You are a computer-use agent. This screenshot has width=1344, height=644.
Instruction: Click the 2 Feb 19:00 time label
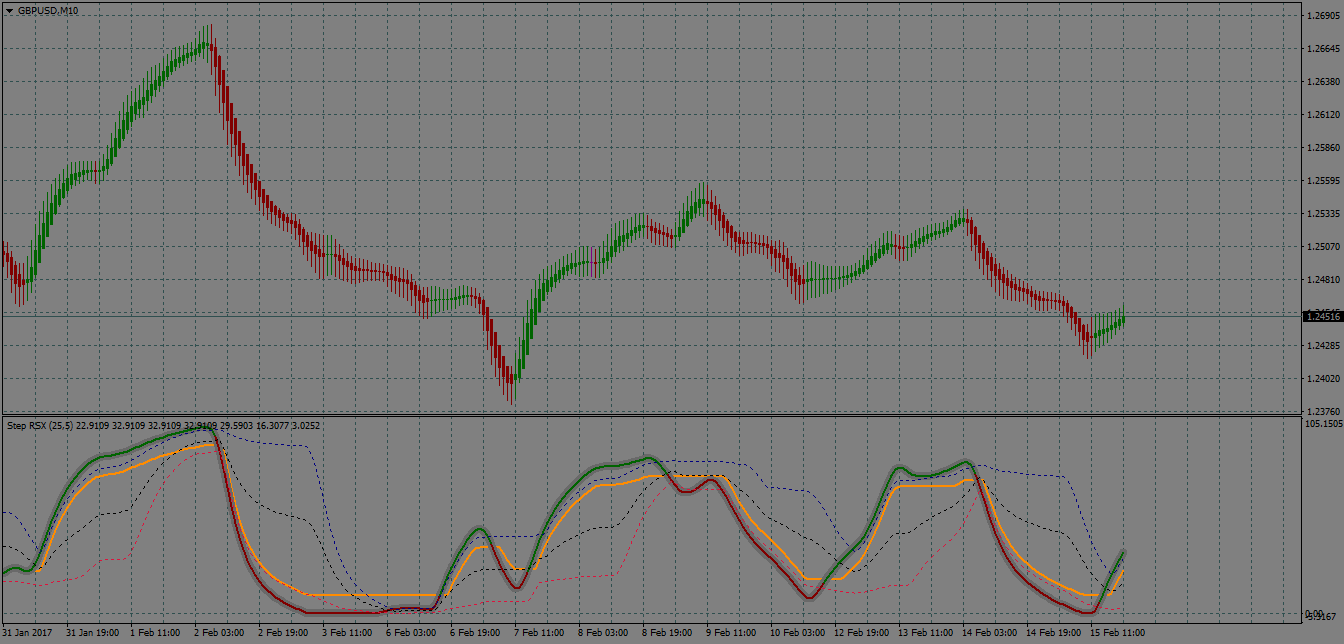(283, 633)
